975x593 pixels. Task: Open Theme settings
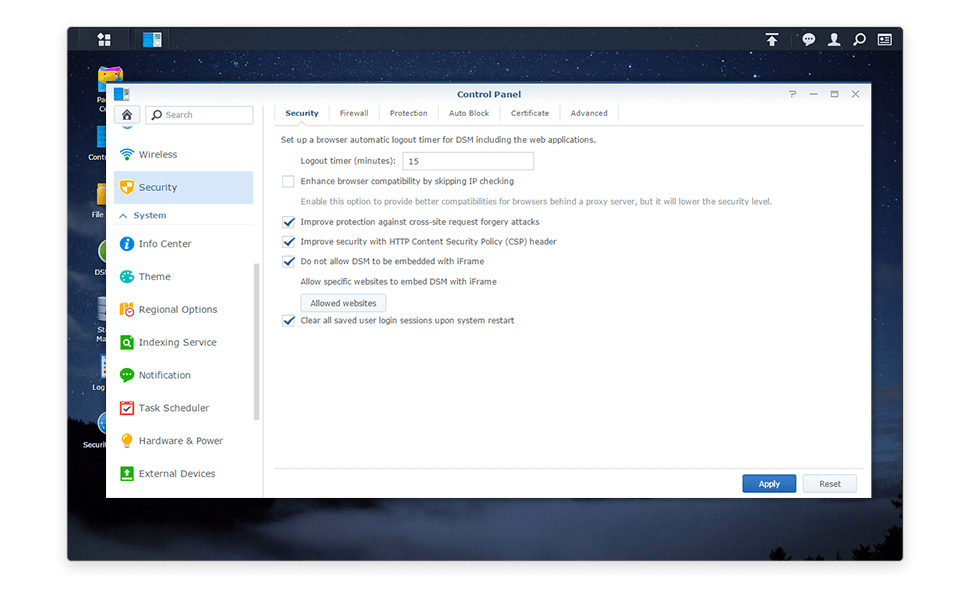tap(183, 277)
